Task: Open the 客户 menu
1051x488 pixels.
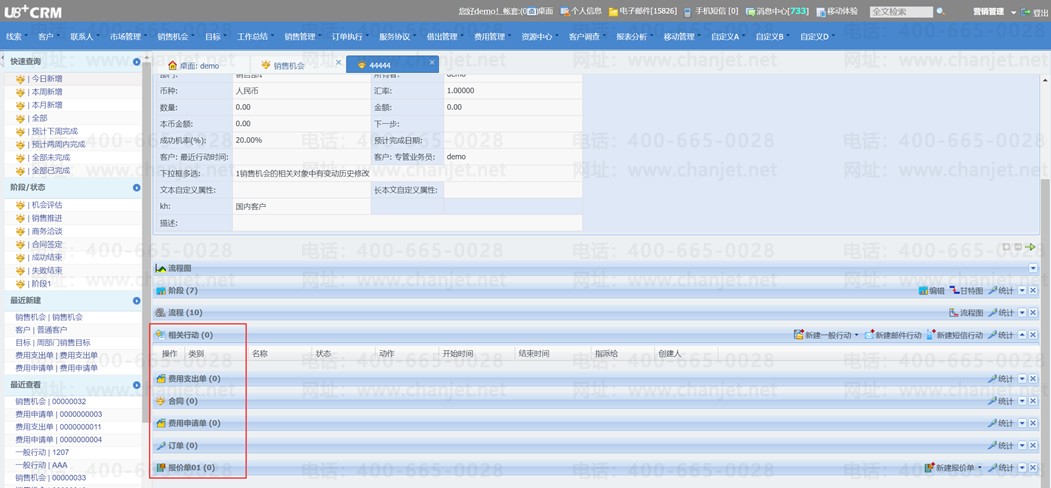Action: coord(48,37)
